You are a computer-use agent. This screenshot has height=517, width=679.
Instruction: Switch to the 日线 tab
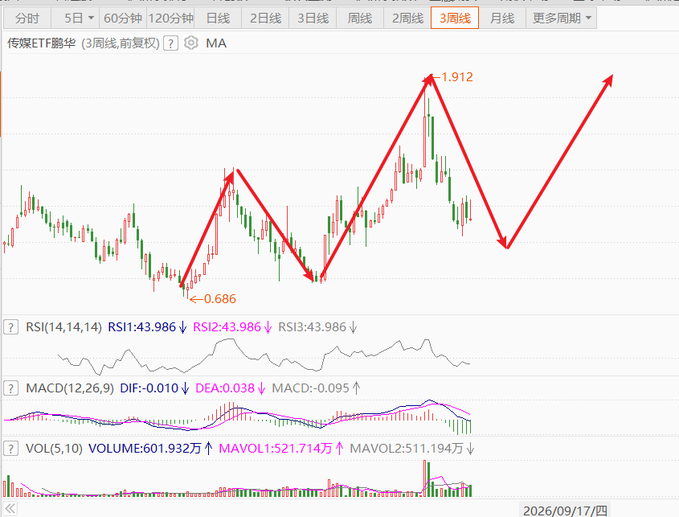click(218, 18)
